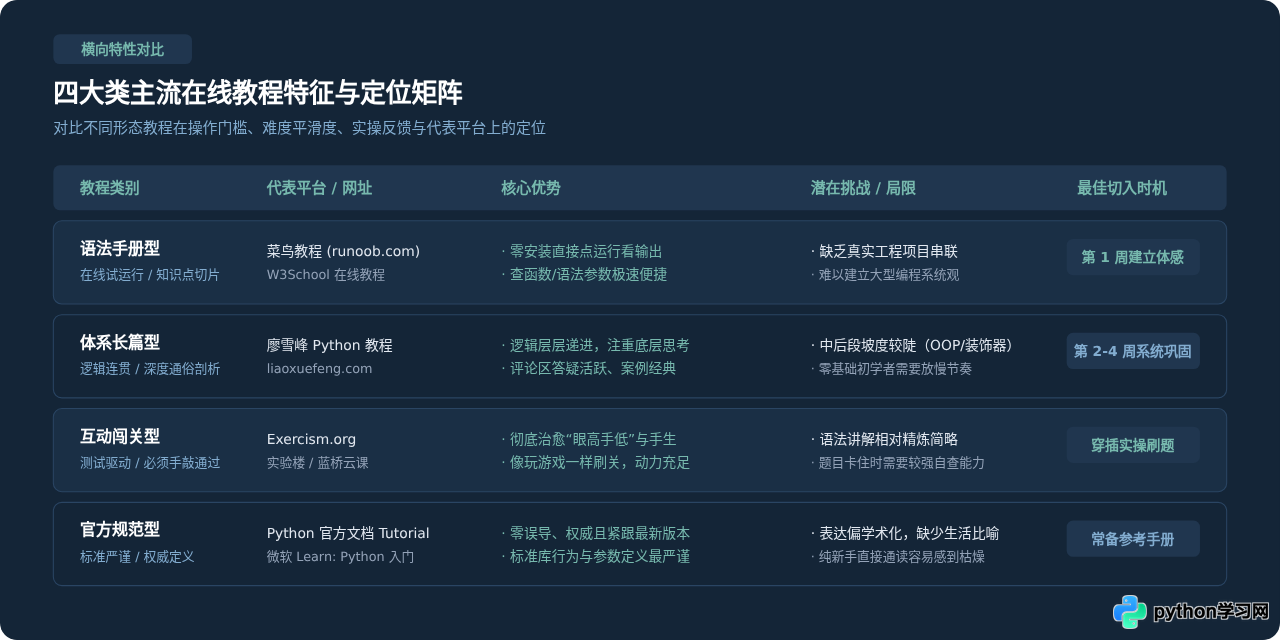
Task: Click 查函数/语法参数极速便捷 advantage
Action: [x=584, y=274]
